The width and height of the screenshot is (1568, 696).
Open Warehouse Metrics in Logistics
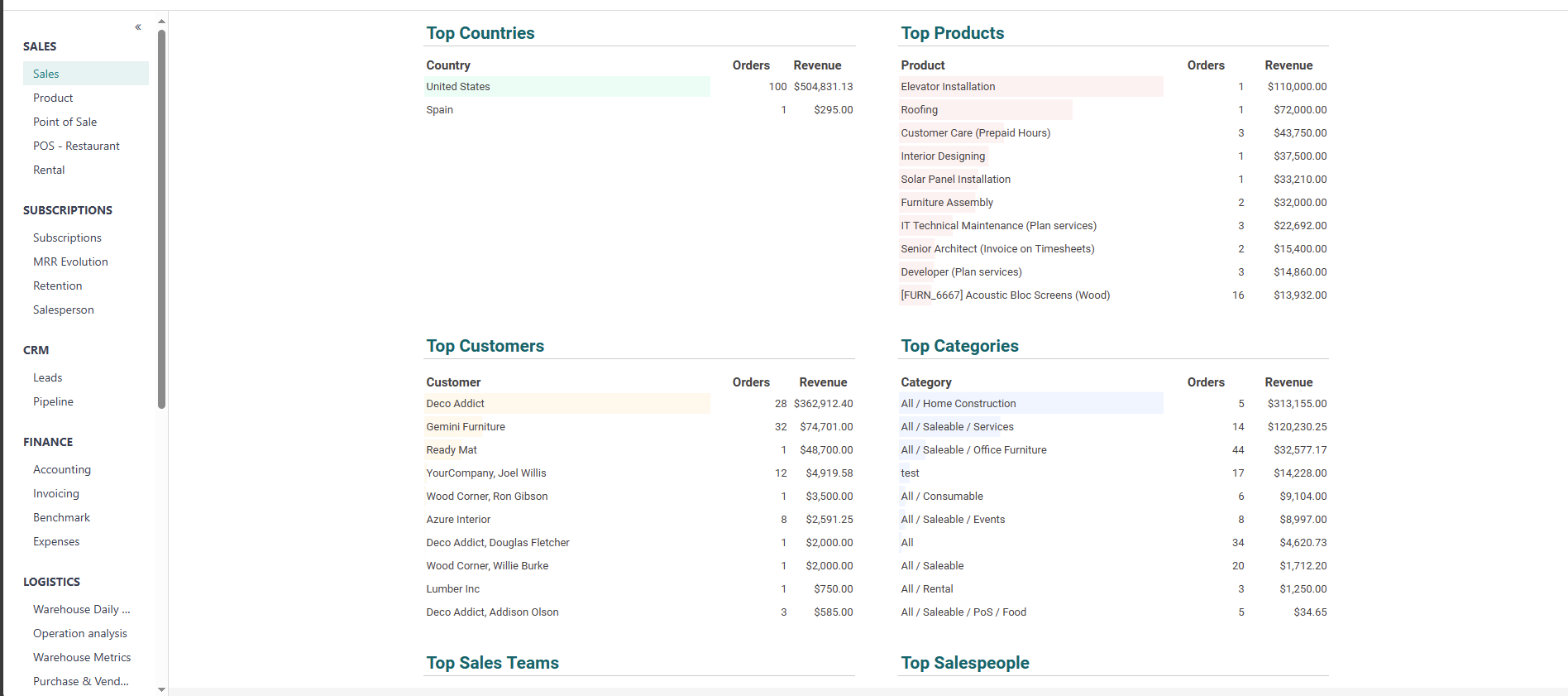pos(82,657)
